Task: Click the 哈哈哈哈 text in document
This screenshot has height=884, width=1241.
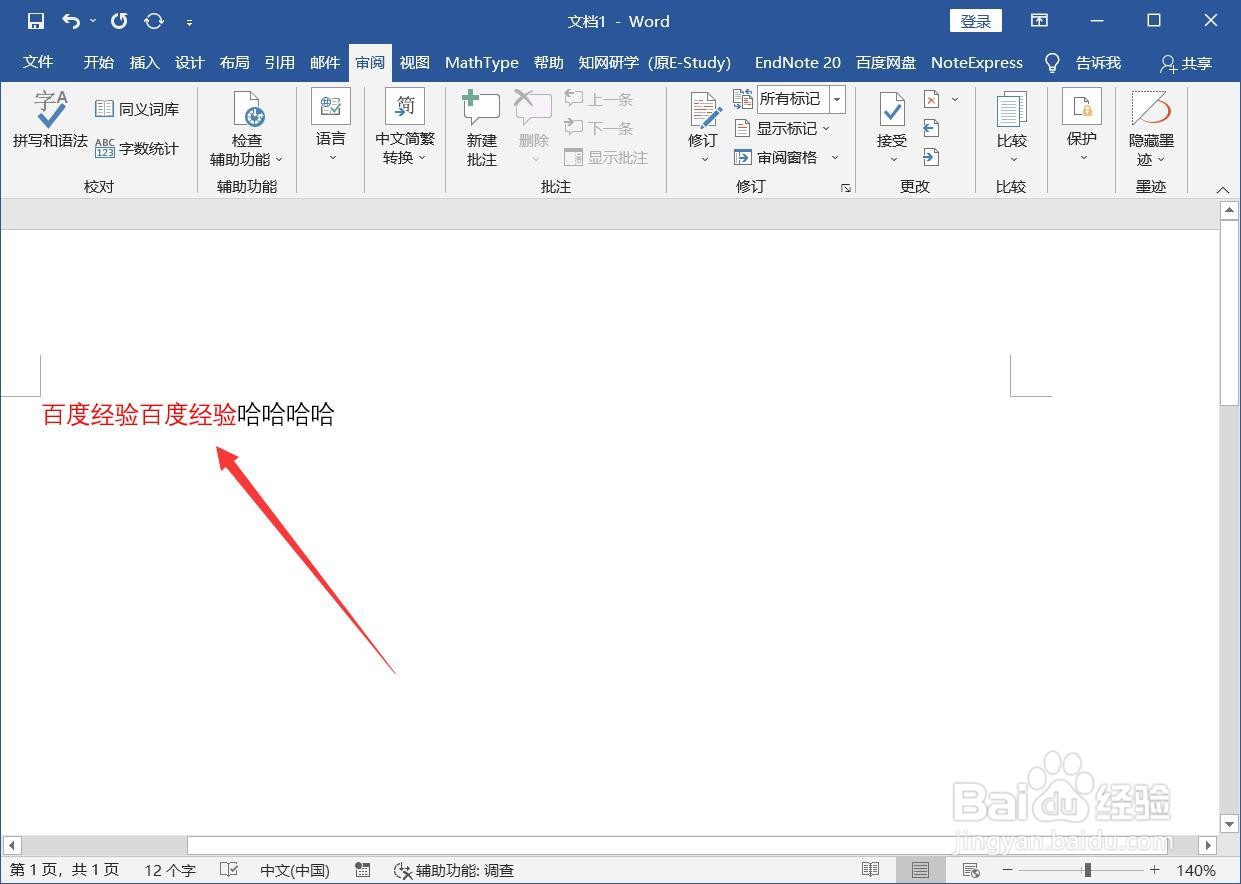Action: (286, 415)
